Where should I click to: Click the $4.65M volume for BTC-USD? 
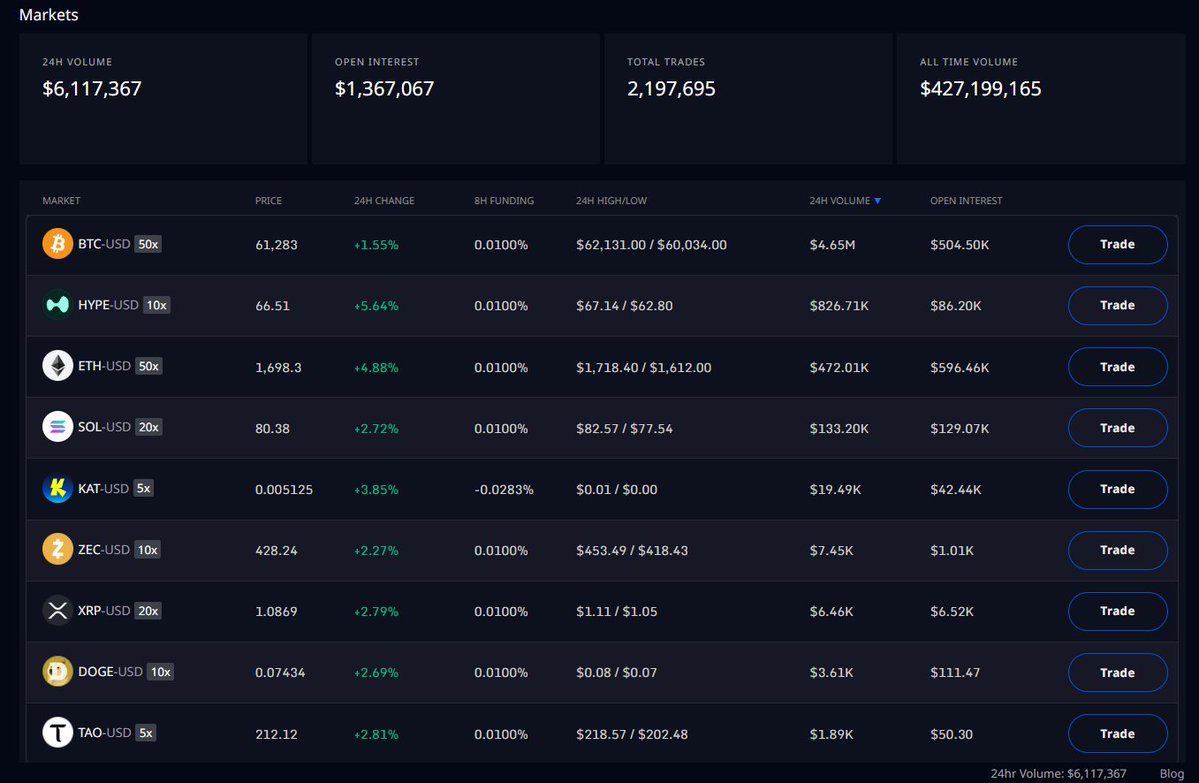pyautogui.click(x=832, y=245)
